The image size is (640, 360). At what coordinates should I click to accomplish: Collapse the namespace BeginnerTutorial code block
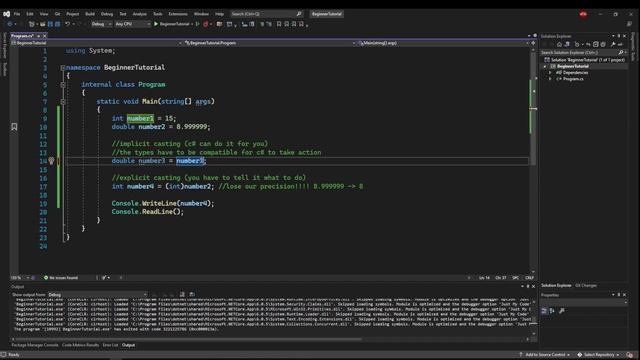tap(63, 68)
